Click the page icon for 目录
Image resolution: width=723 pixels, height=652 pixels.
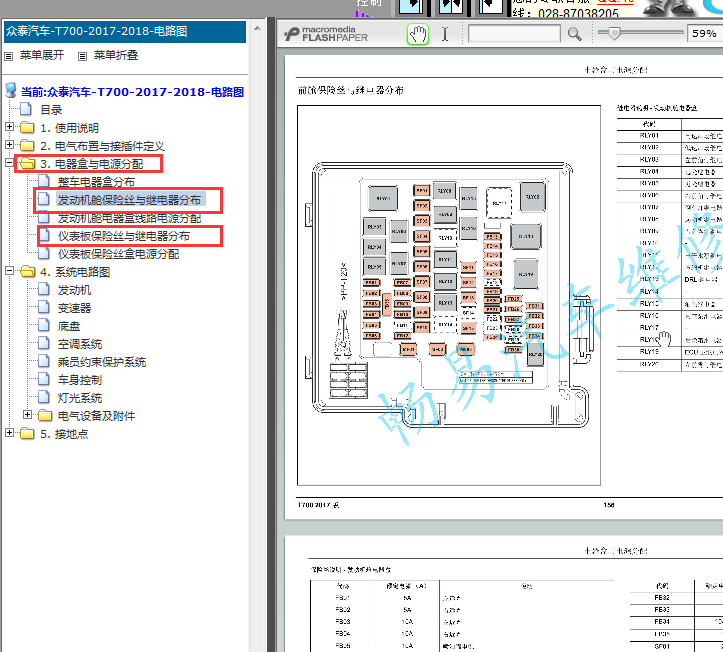[26, 110]
